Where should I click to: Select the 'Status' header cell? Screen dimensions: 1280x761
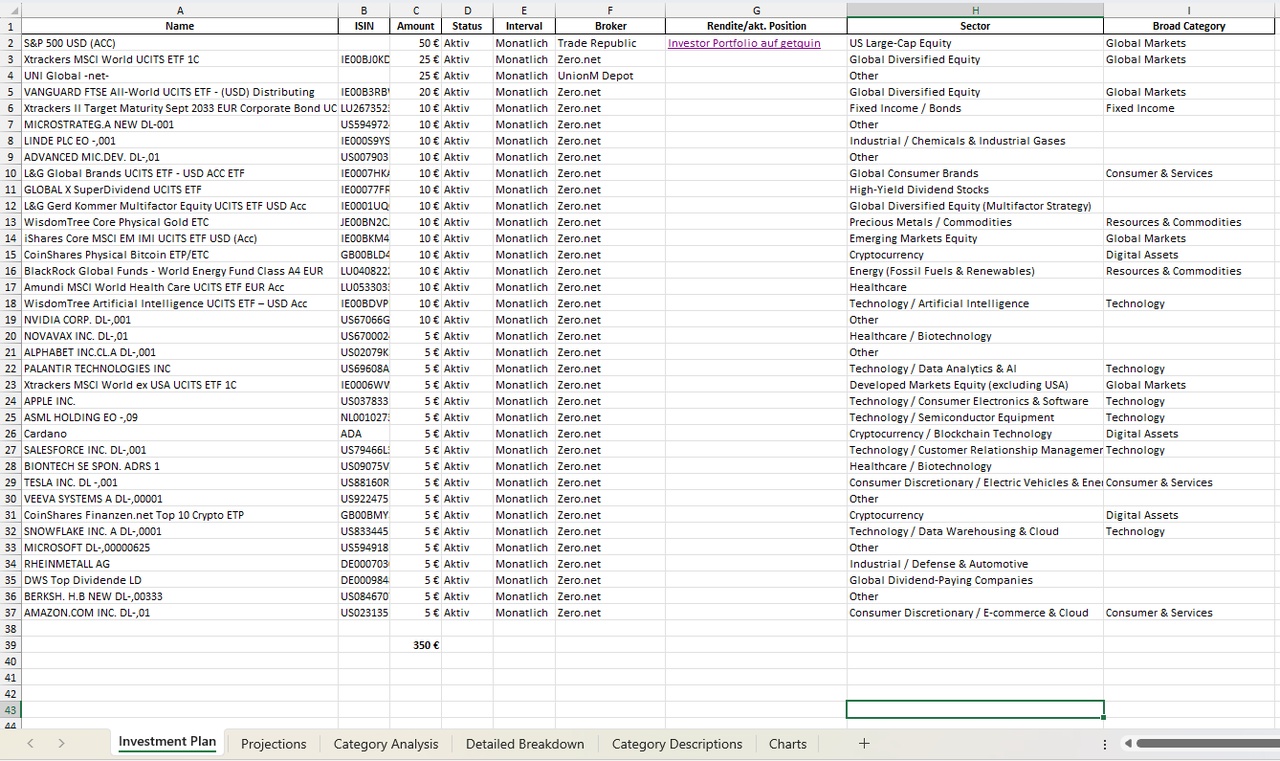pyautogui.click(x=467, y=26)
